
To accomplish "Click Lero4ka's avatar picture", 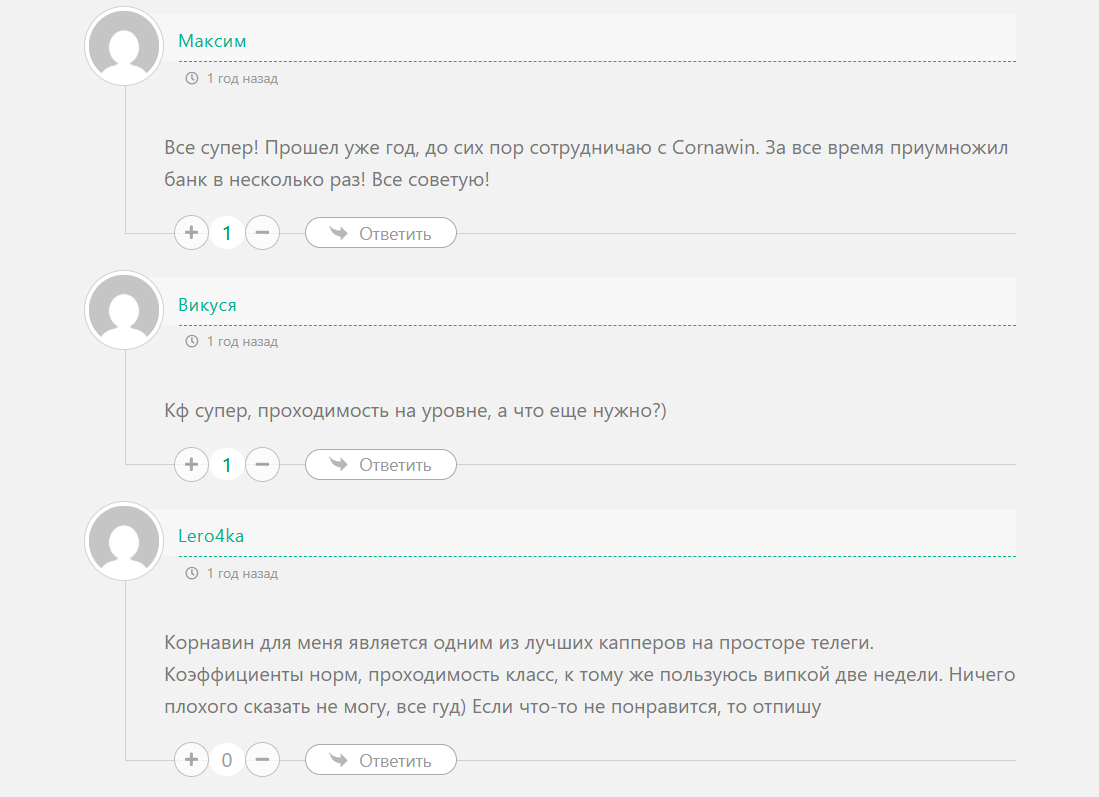I will (x=123, y=541).
